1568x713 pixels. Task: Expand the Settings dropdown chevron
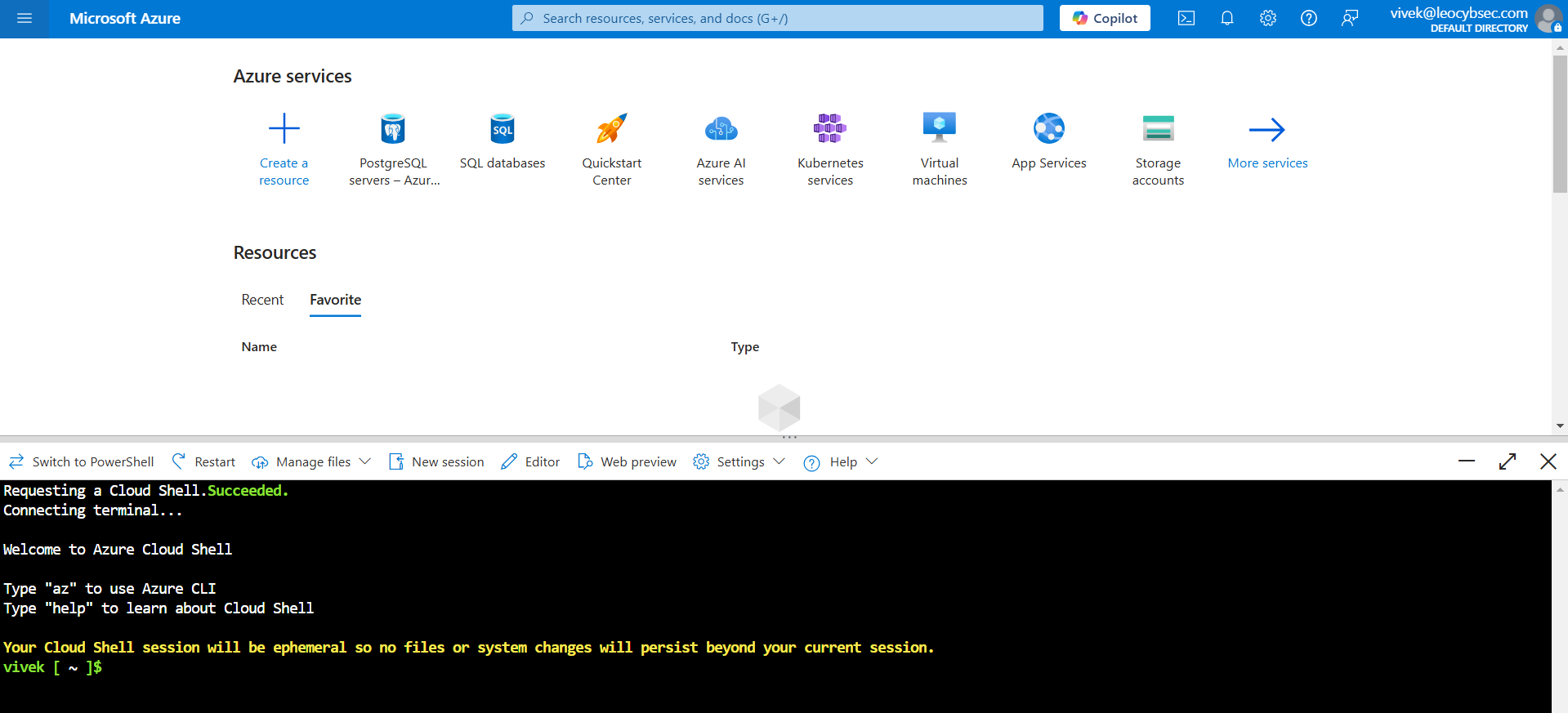(x=780, y=461)
